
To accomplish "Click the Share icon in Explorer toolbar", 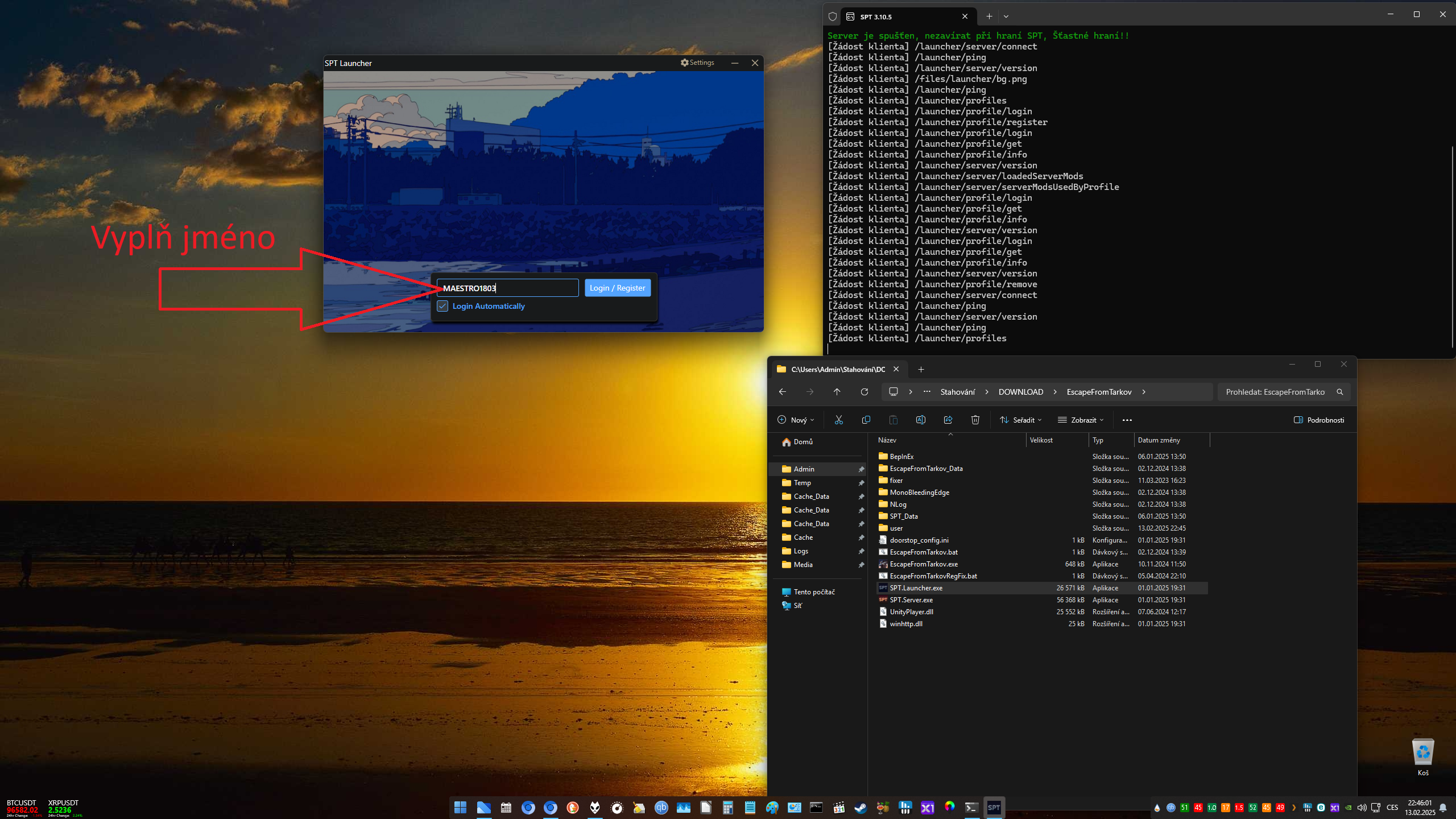I will pyautogui.click(x=948, y=420).
